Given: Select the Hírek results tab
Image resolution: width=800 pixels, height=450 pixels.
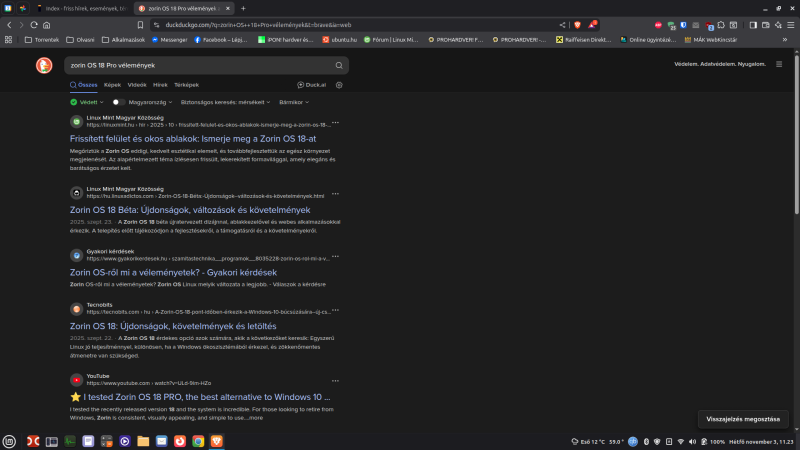Looking at the screenshot, I should (160, 85).
